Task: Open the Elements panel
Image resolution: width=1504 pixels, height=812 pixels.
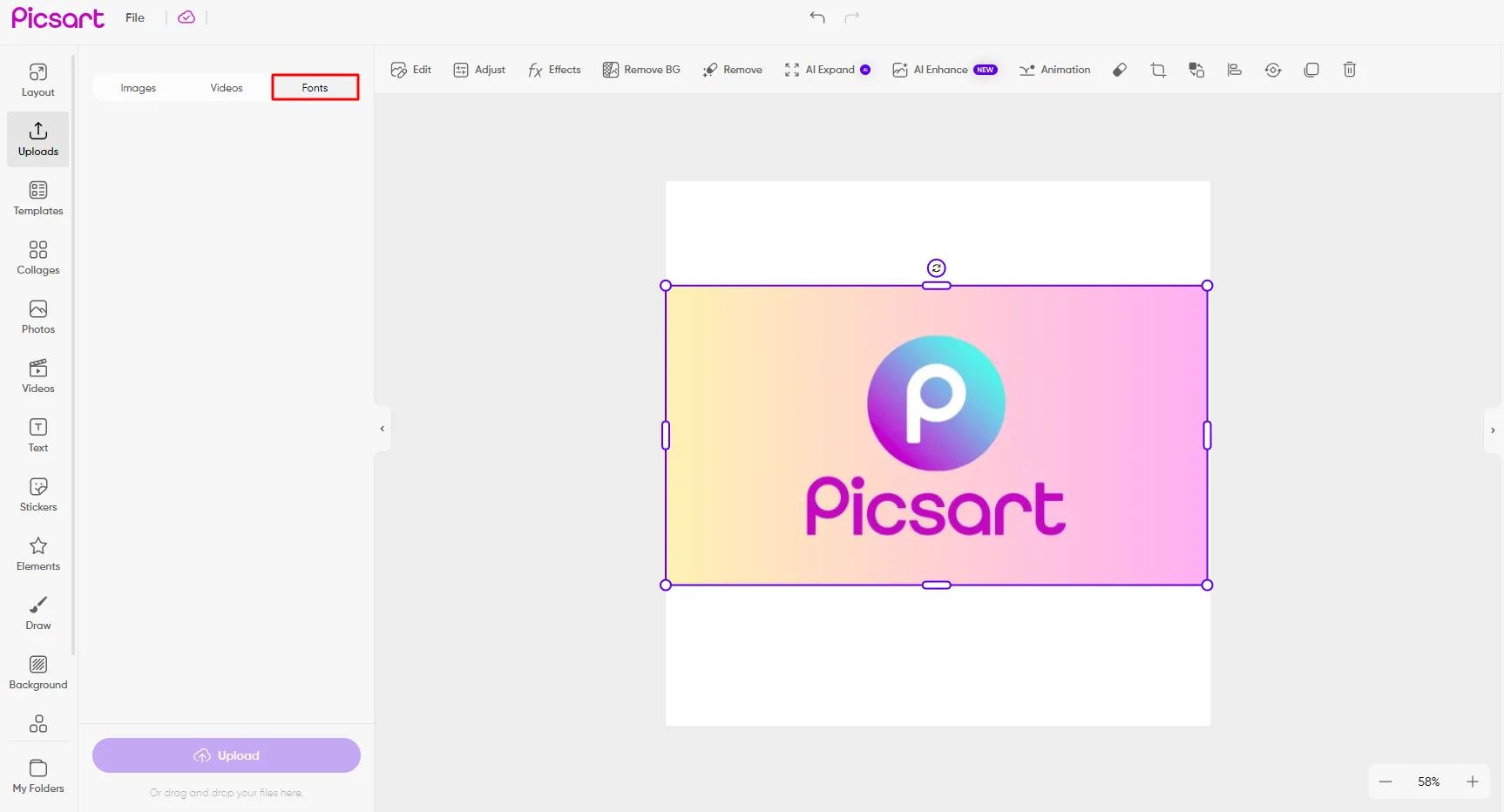Action: tap(38, 554)
